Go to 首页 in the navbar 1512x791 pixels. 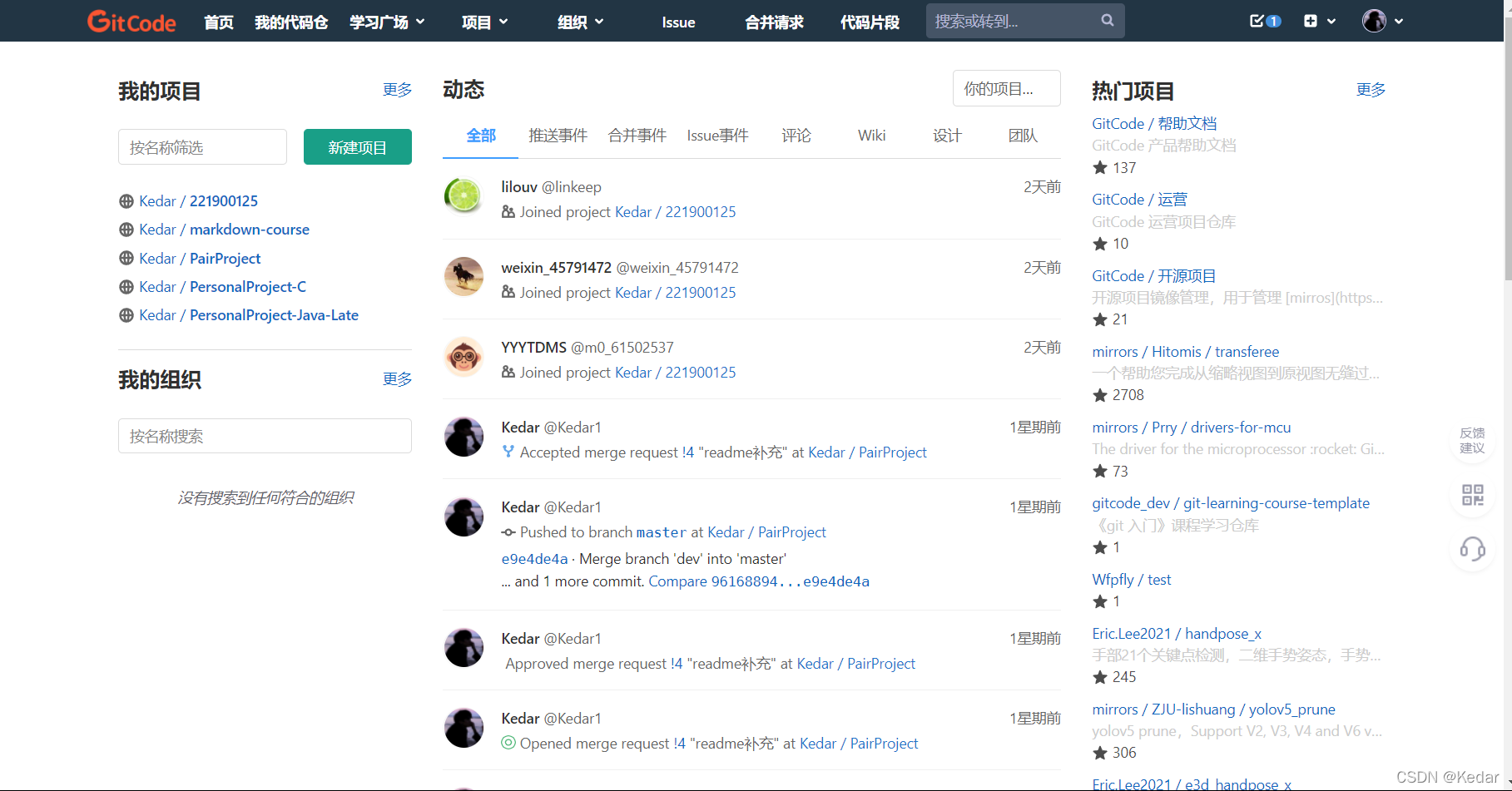[219, 22]
